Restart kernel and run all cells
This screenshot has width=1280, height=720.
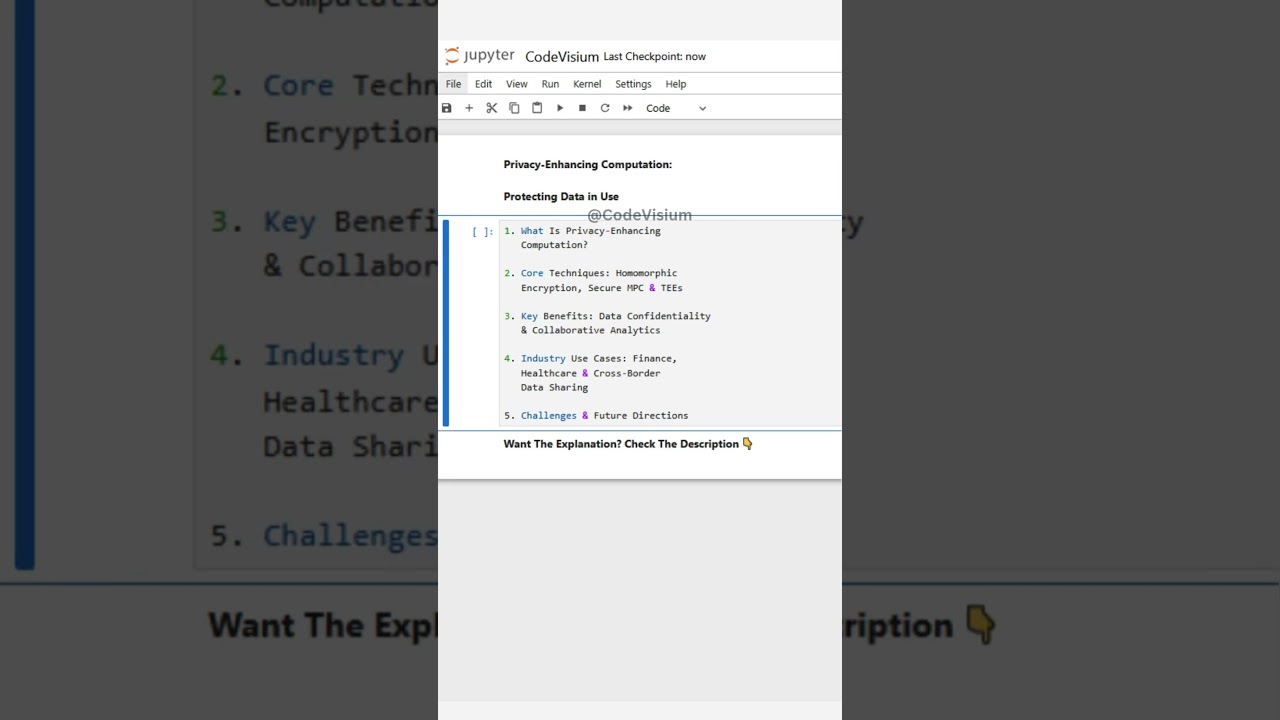tap(628, 108)
